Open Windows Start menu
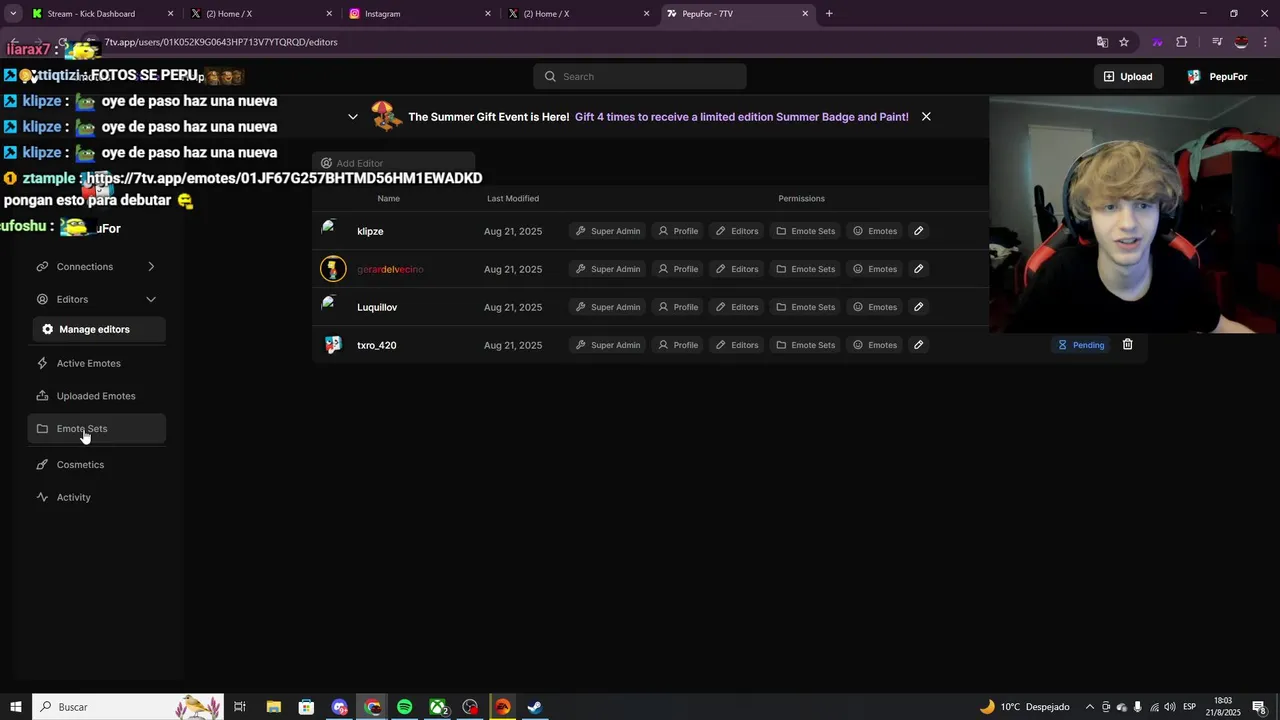This screenshot has width=1280, height=720. click(15, 707)
